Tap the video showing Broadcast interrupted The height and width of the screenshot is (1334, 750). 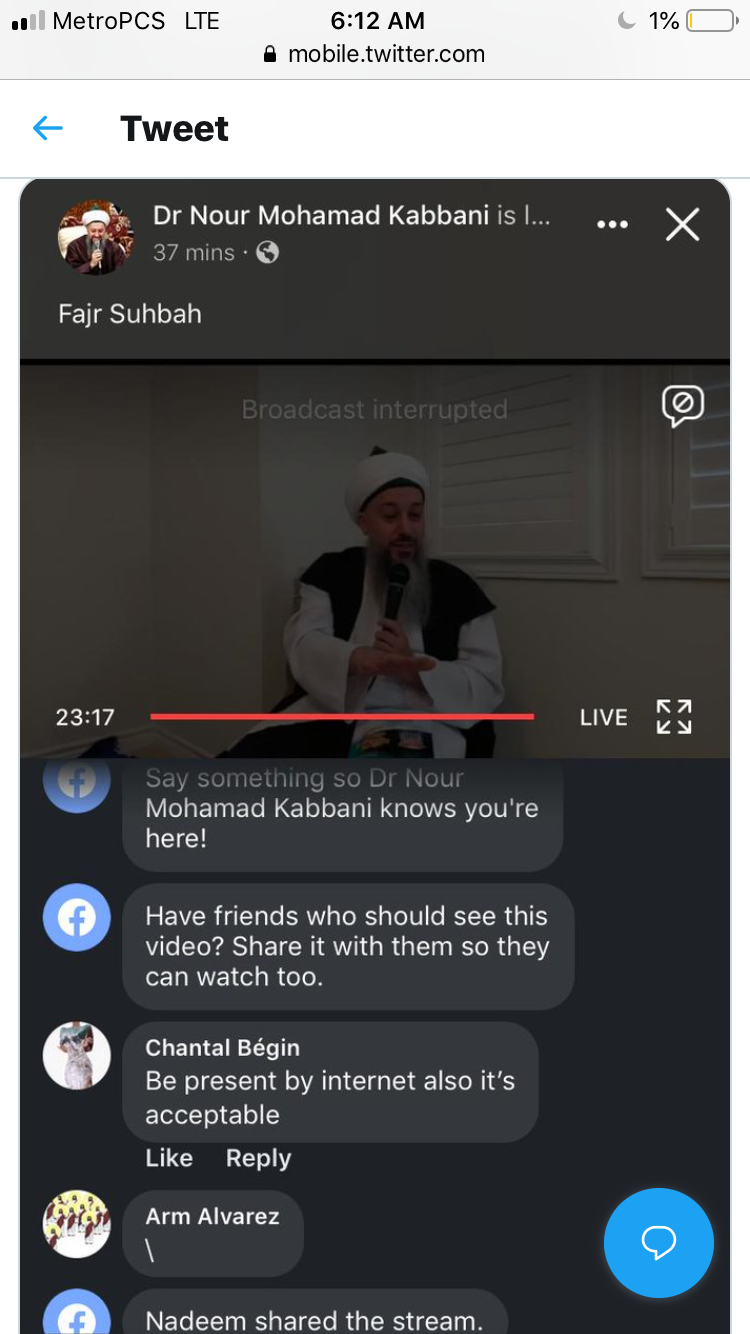(375, 560)
